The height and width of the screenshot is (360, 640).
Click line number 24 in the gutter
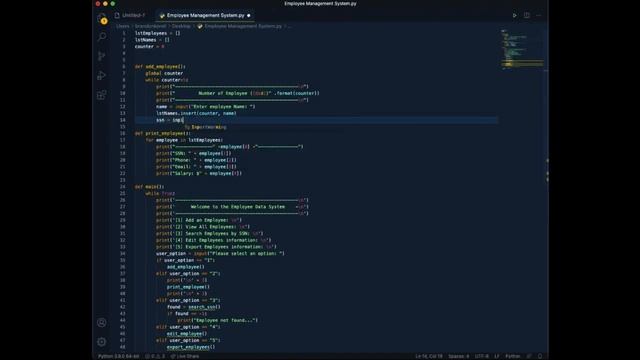click(x=123, y=187)
